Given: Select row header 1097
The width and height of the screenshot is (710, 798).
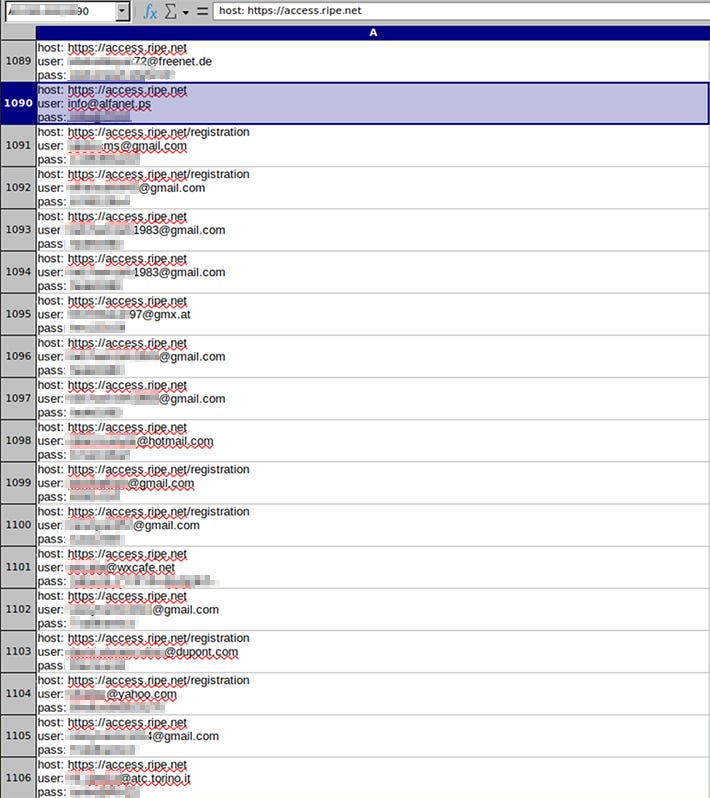Looking at the screenshot, I should [x=18, y=399].
